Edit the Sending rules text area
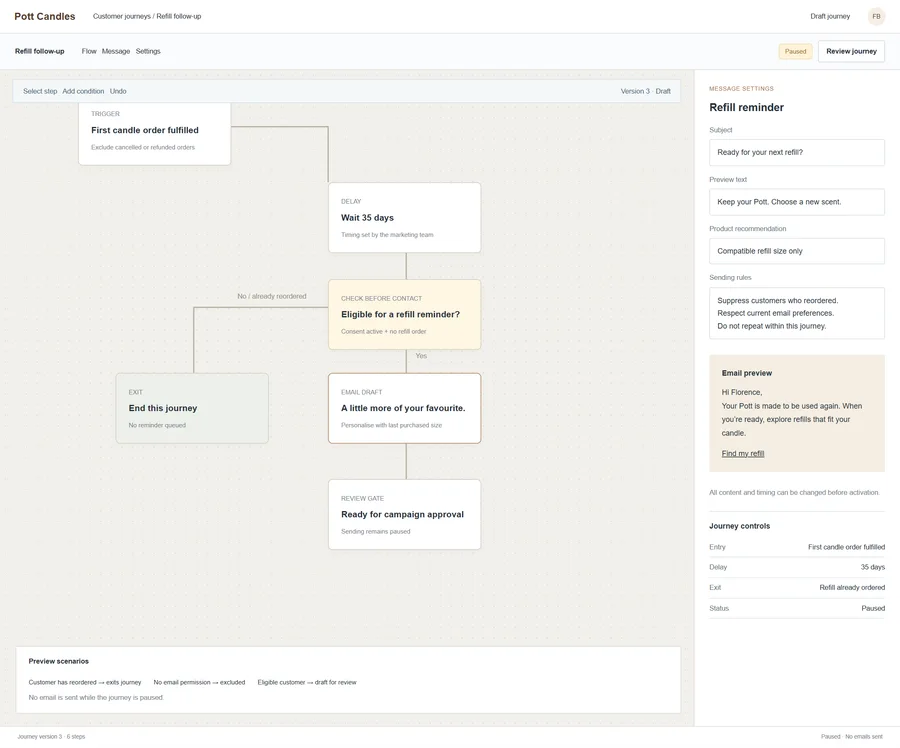This screenshot has width=900, height=748. 797,313
